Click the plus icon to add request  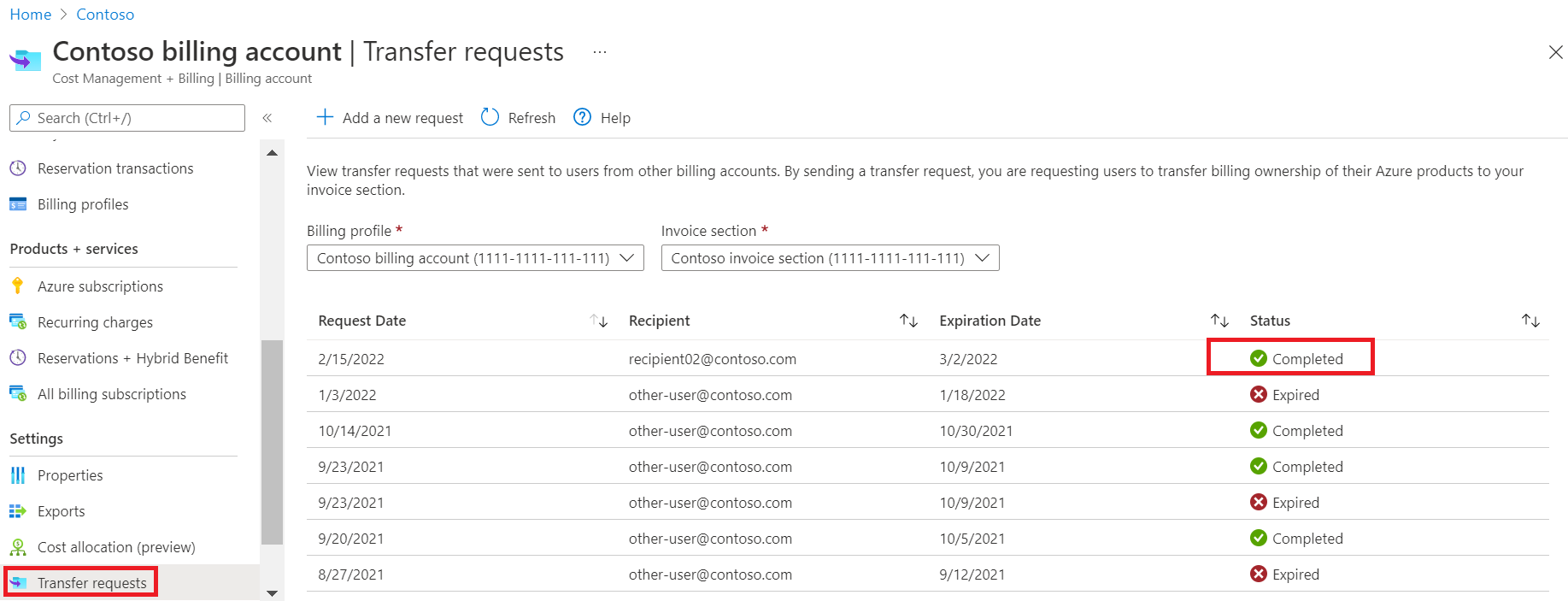[325, 118]
